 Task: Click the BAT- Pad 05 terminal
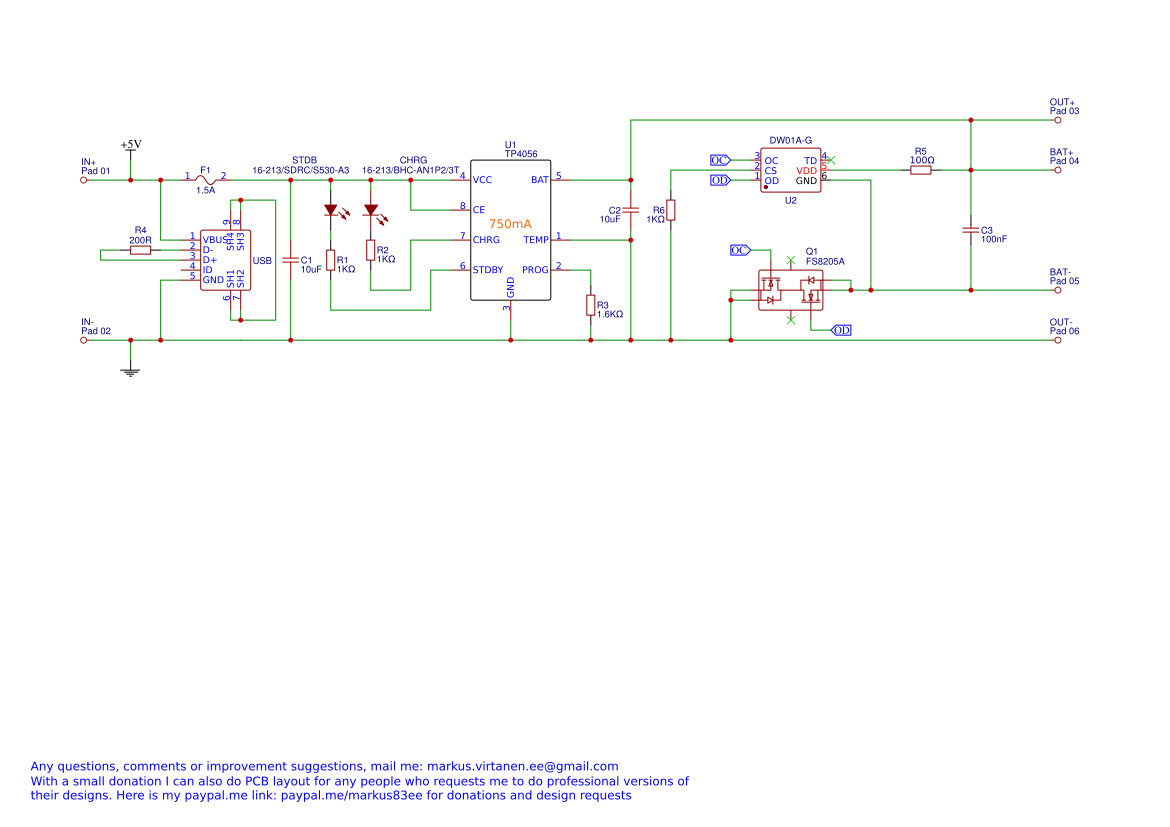(x=1057, y=290)
